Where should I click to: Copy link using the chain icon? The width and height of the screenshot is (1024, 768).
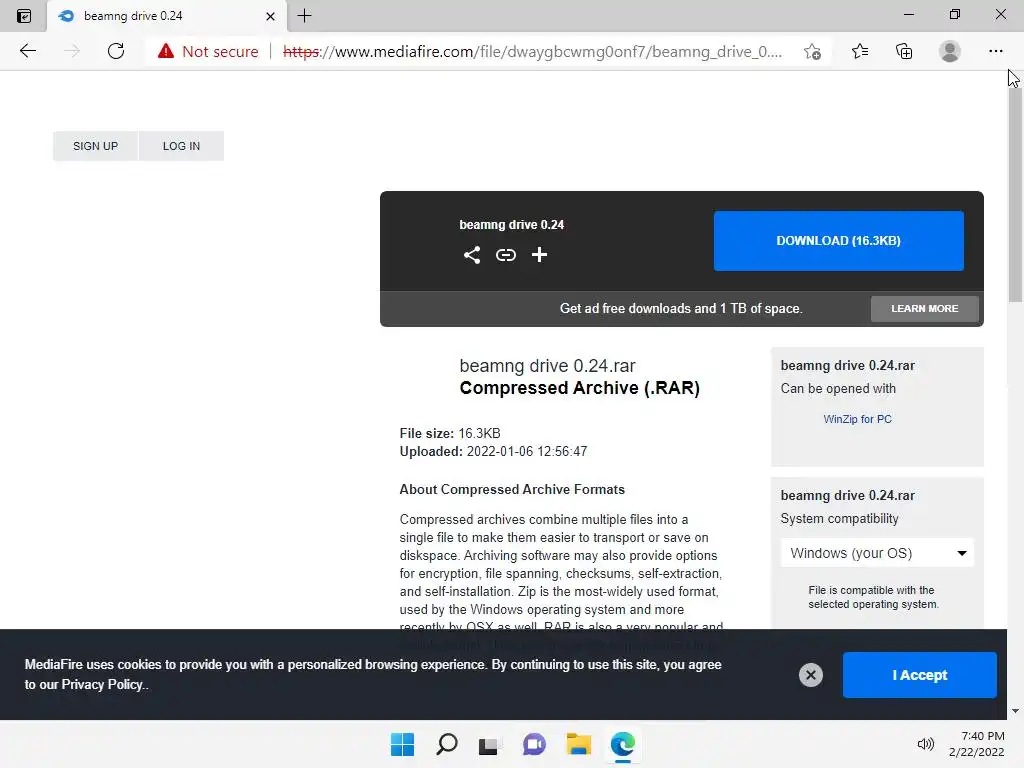point(505,255)
